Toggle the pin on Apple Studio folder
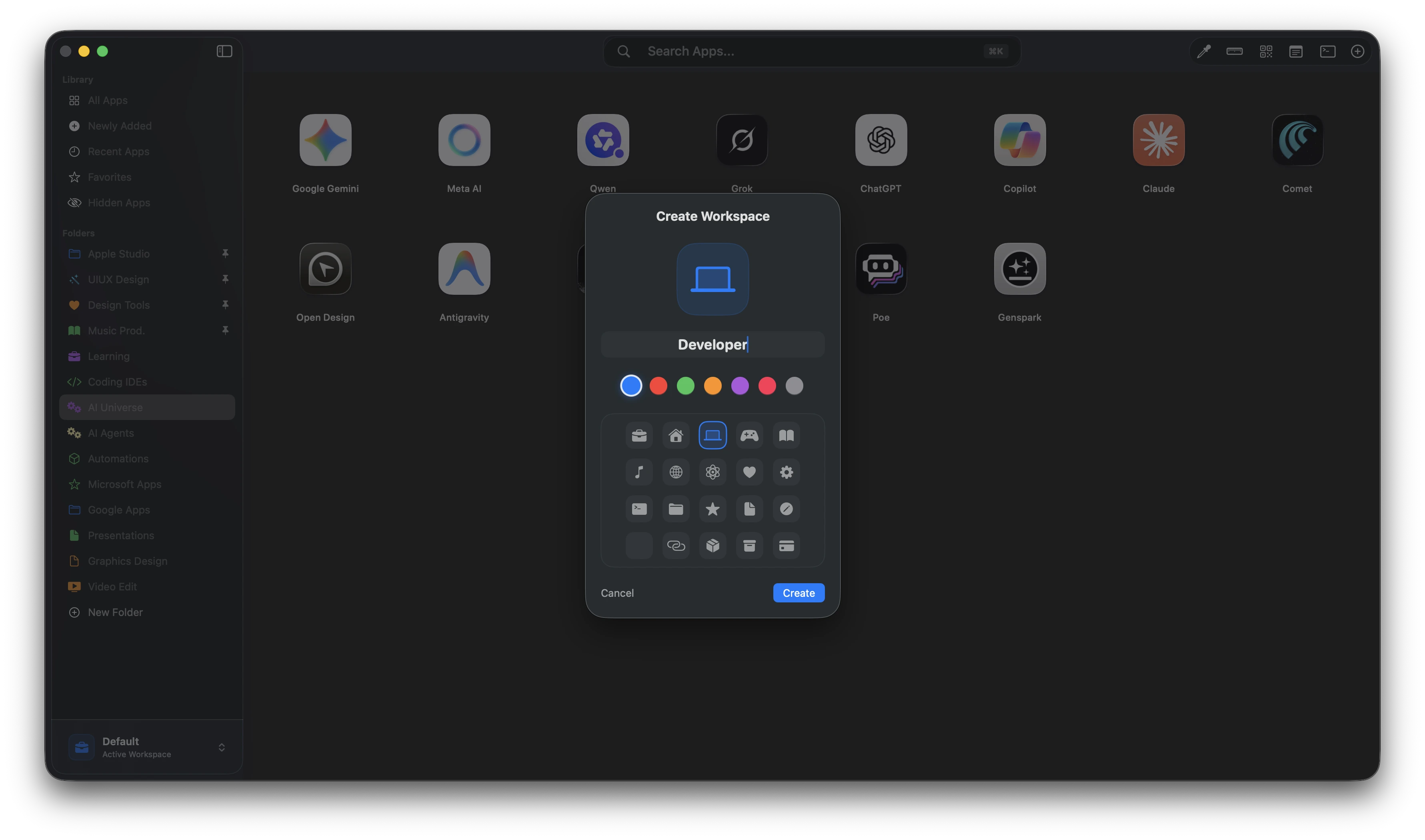The image size is (1425, 840). (x=225, y=254)
